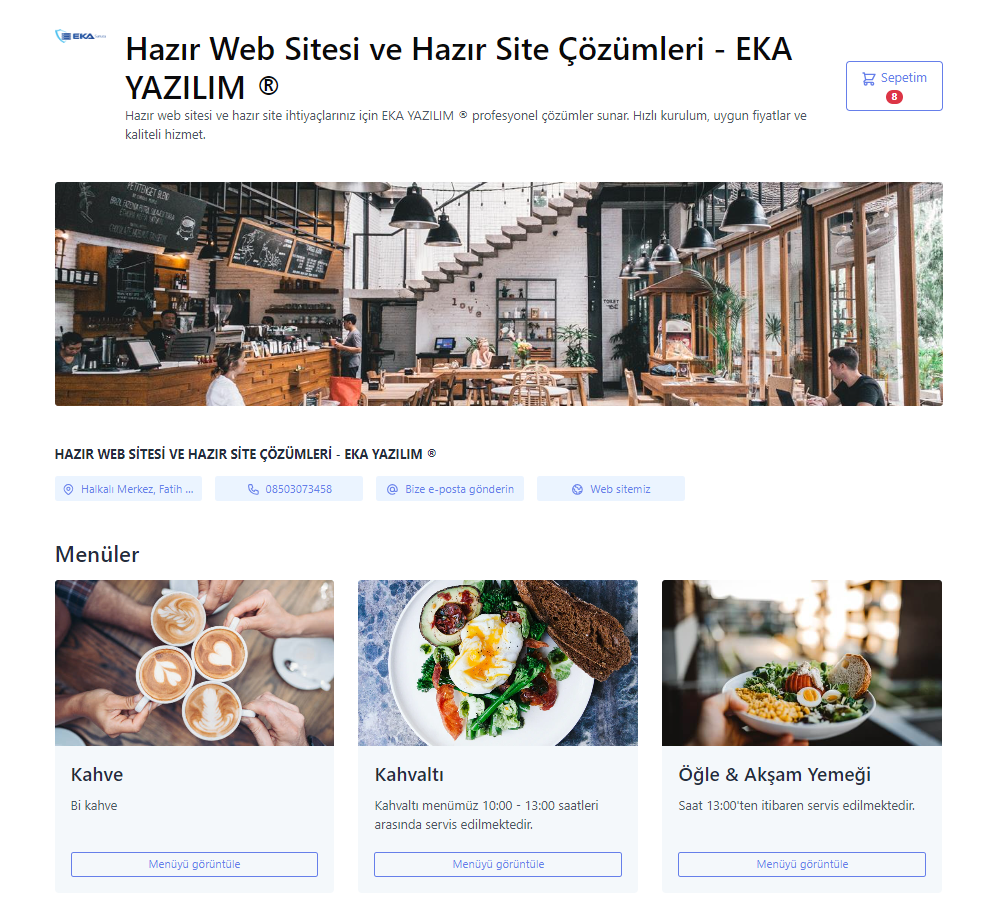The image size is (992, 916).
Task: Visit the Web sitemiz link
Action: coord(611,488)
